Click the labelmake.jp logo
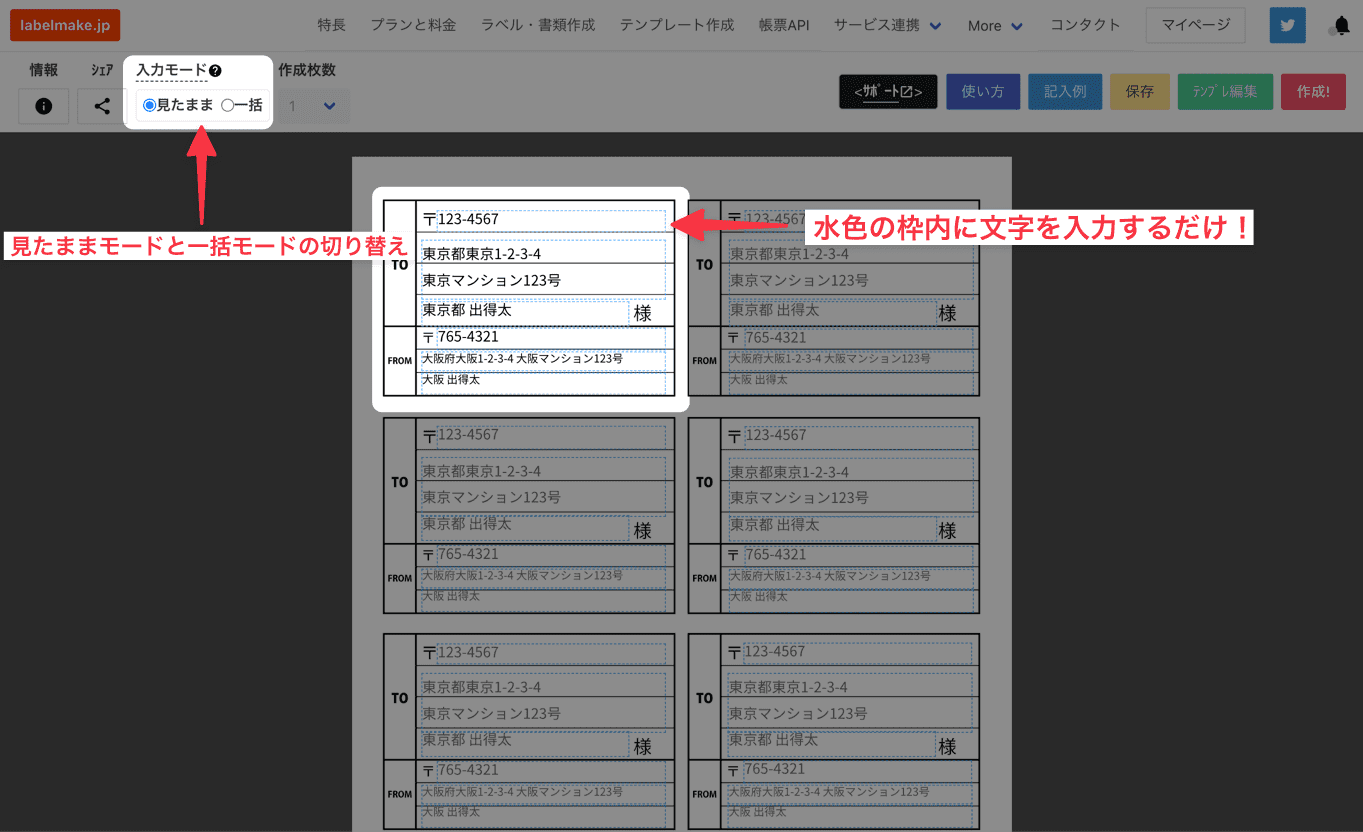 [x=64, y=24]
